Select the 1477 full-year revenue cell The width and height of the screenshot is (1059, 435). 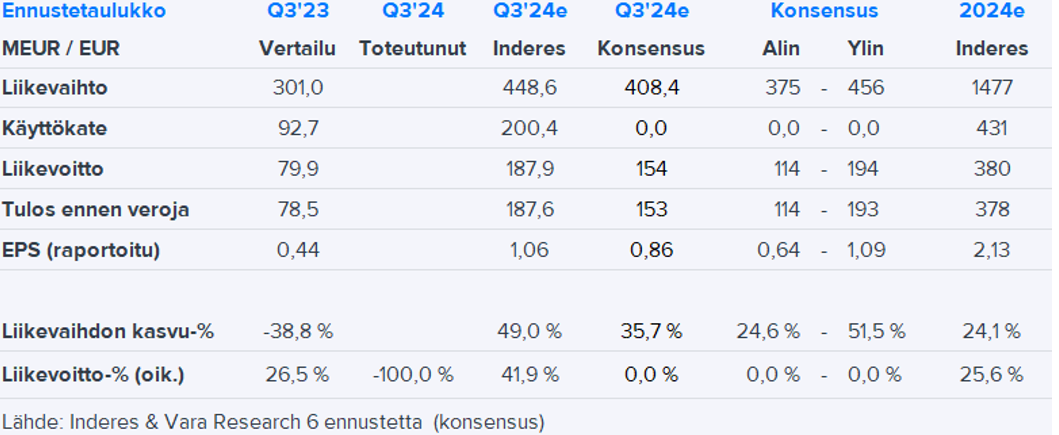pyautogui.click(x=991, y=88)
